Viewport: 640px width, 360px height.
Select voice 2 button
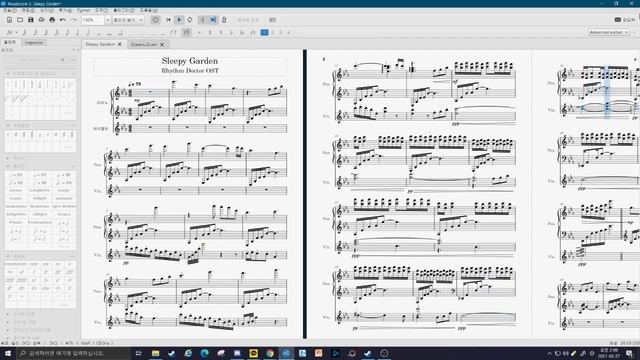[273, 32]
